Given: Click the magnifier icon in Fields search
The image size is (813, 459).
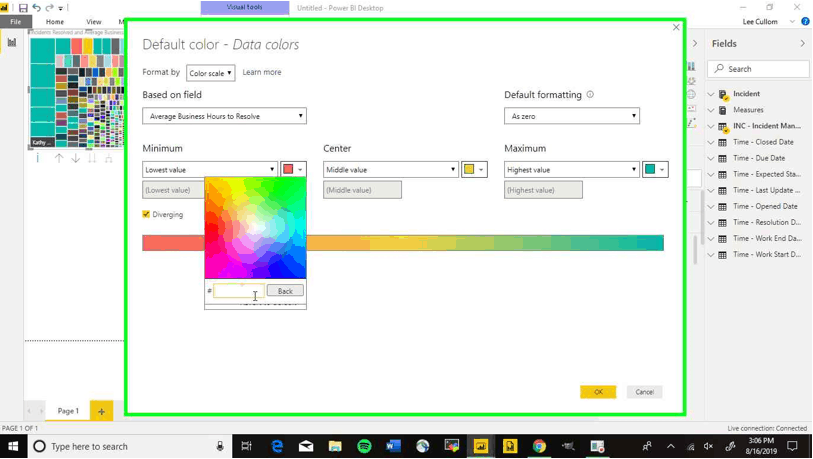Looking at the screenshot, I should [x=719, y=68].
